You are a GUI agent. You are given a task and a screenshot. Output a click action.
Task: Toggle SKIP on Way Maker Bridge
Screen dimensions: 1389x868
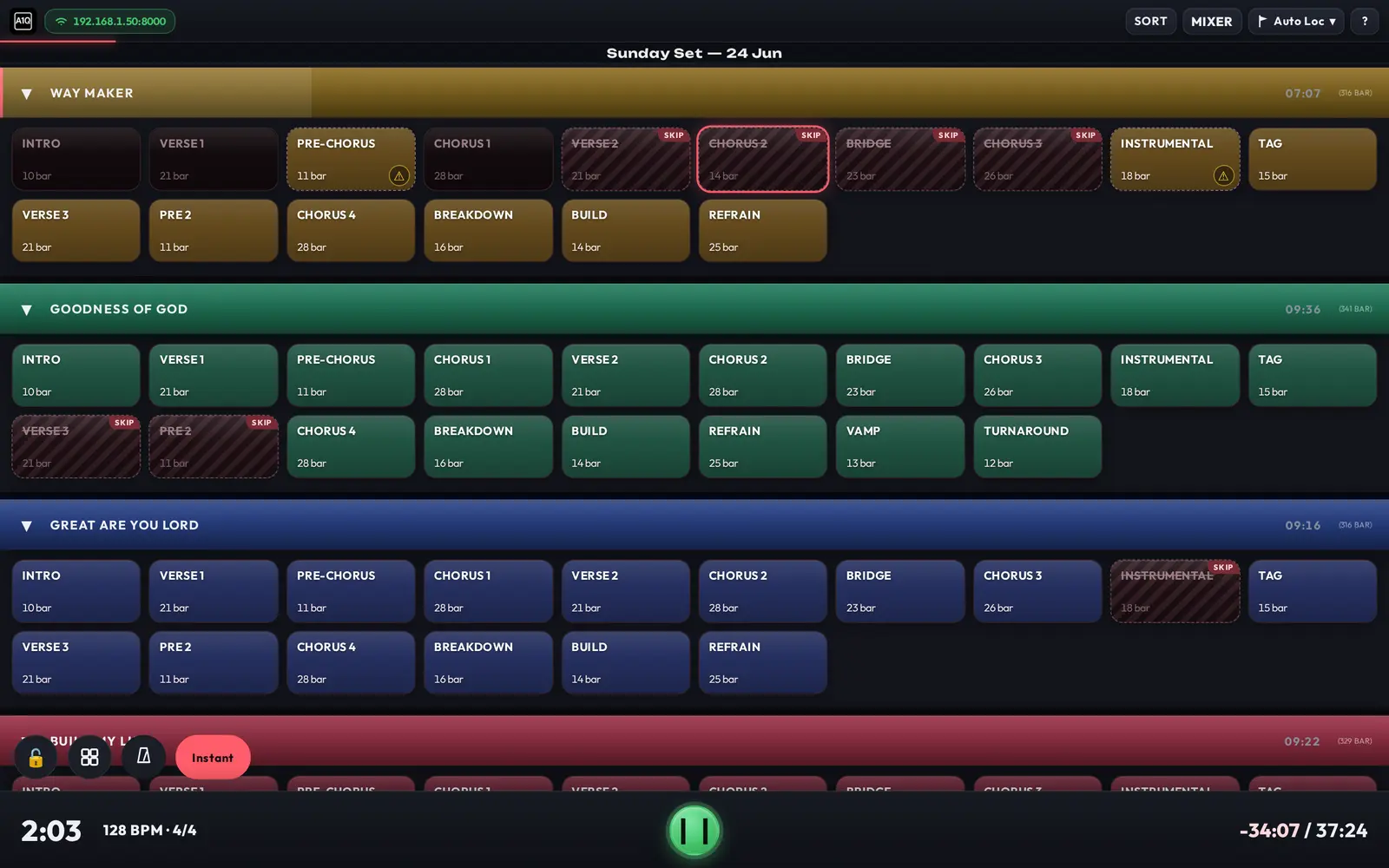coord(948,135)
